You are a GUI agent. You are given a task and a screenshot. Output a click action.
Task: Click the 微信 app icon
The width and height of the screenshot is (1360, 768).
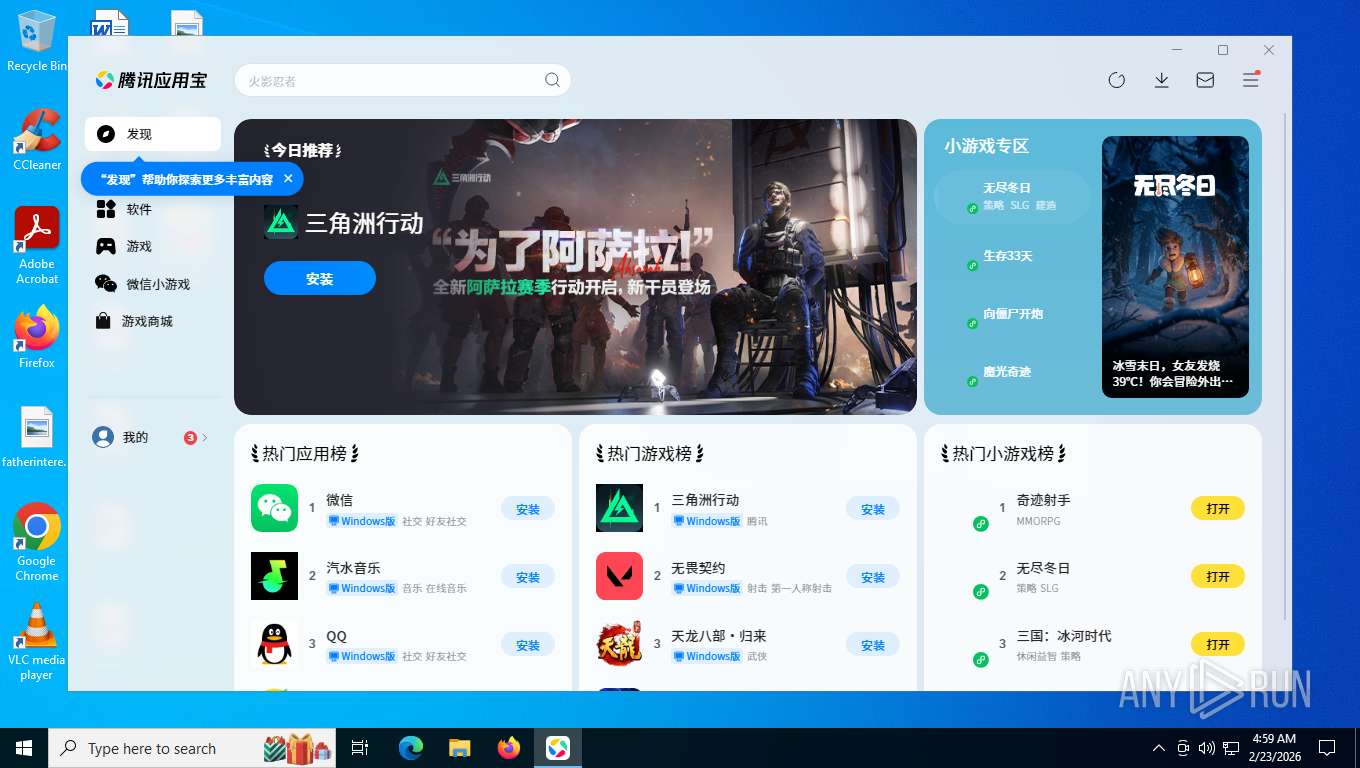pos(274,508)
